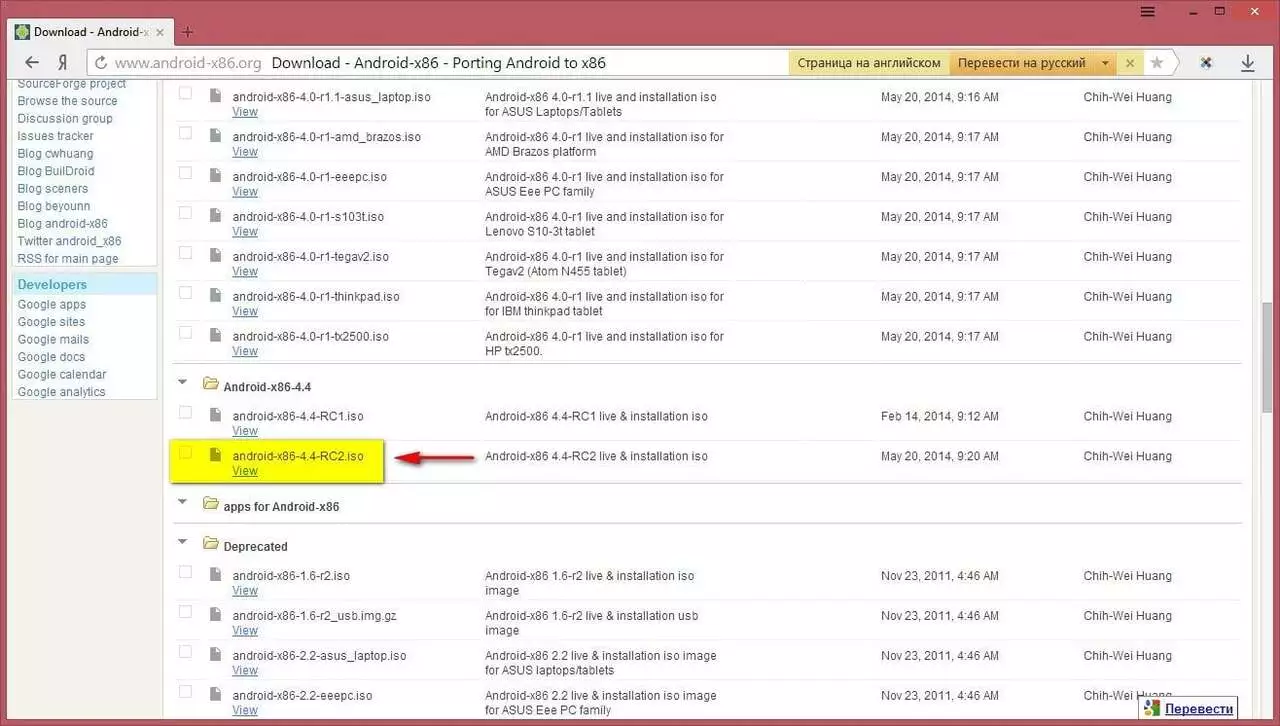Open android-x86-1.6-r2_usb.img.gz file link
The width and height of the screenshot is (1280, 726).
coord(314,616)
